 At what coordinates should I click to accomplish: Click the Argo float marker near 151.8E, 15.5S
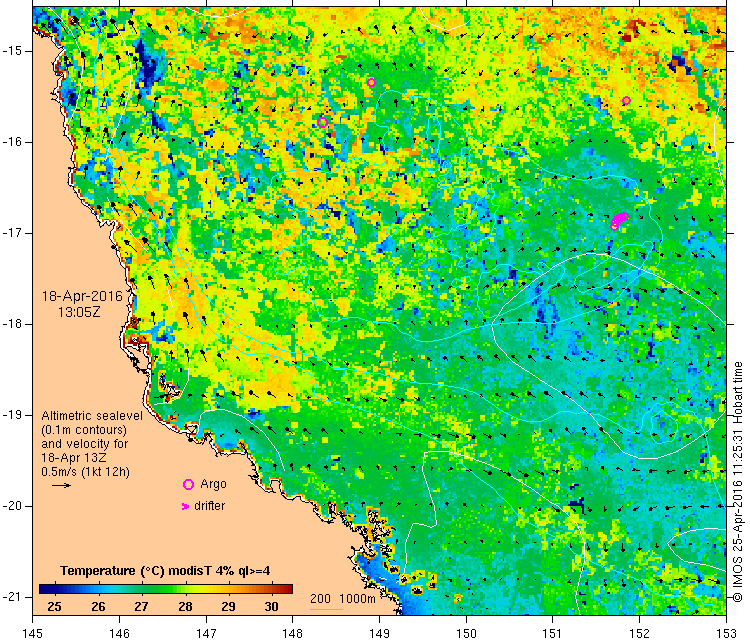[x=627, y=100]
